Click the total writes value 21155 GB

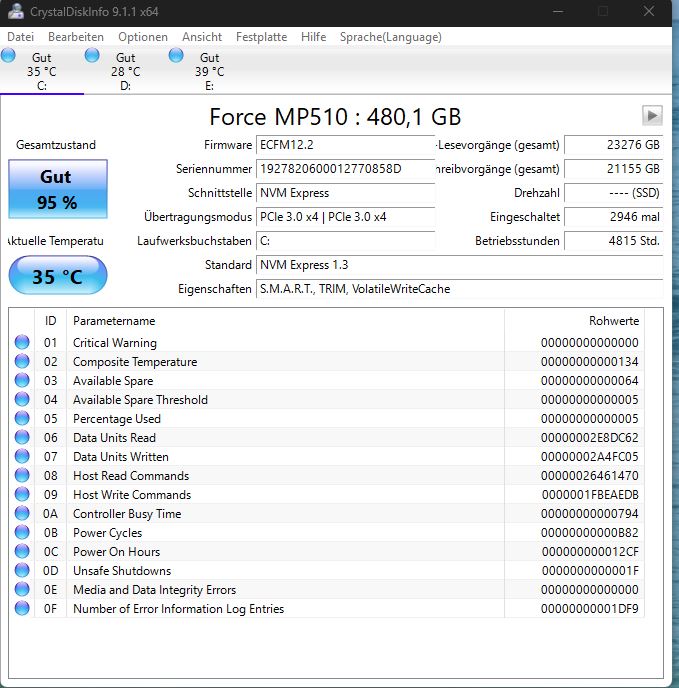click(x=614, y=169)
